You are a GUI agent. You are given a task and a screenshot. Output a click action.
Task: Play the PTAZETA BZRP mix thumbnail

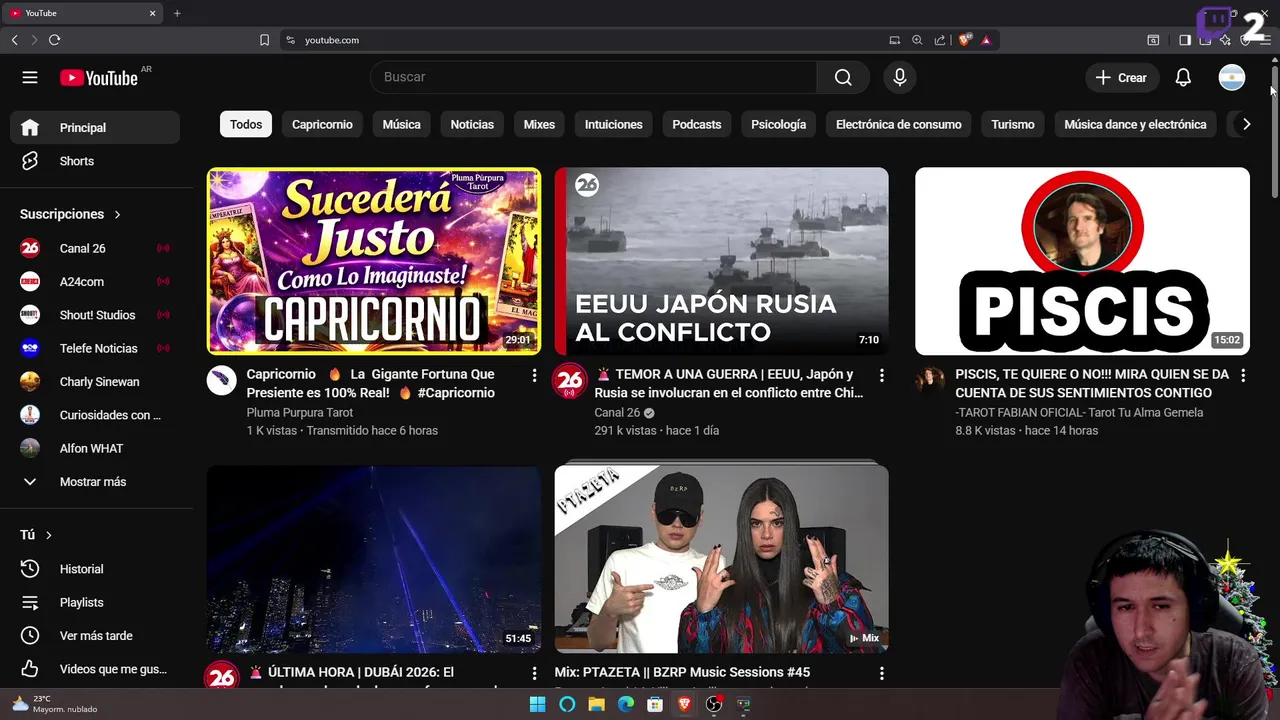(721, 559)
